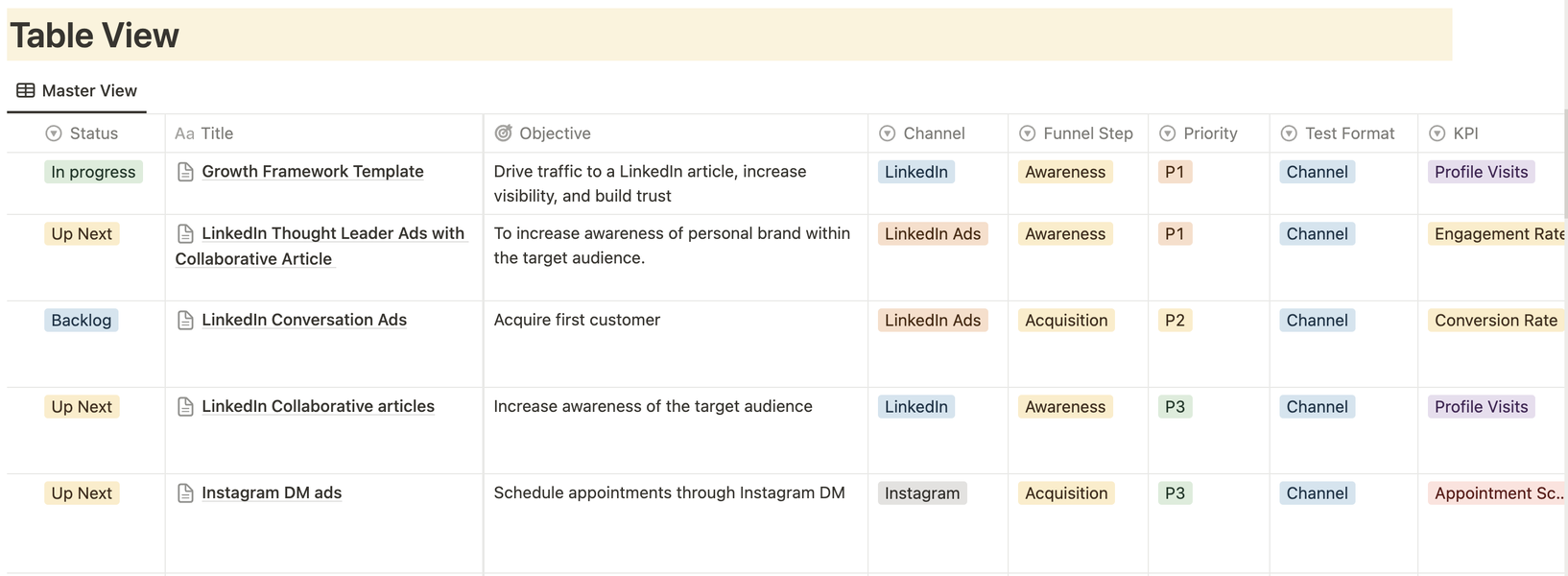Screen dimensions: 1568x576
Task: Click the P1 priority for Growth Framework Template
Action: point(1175,172)
